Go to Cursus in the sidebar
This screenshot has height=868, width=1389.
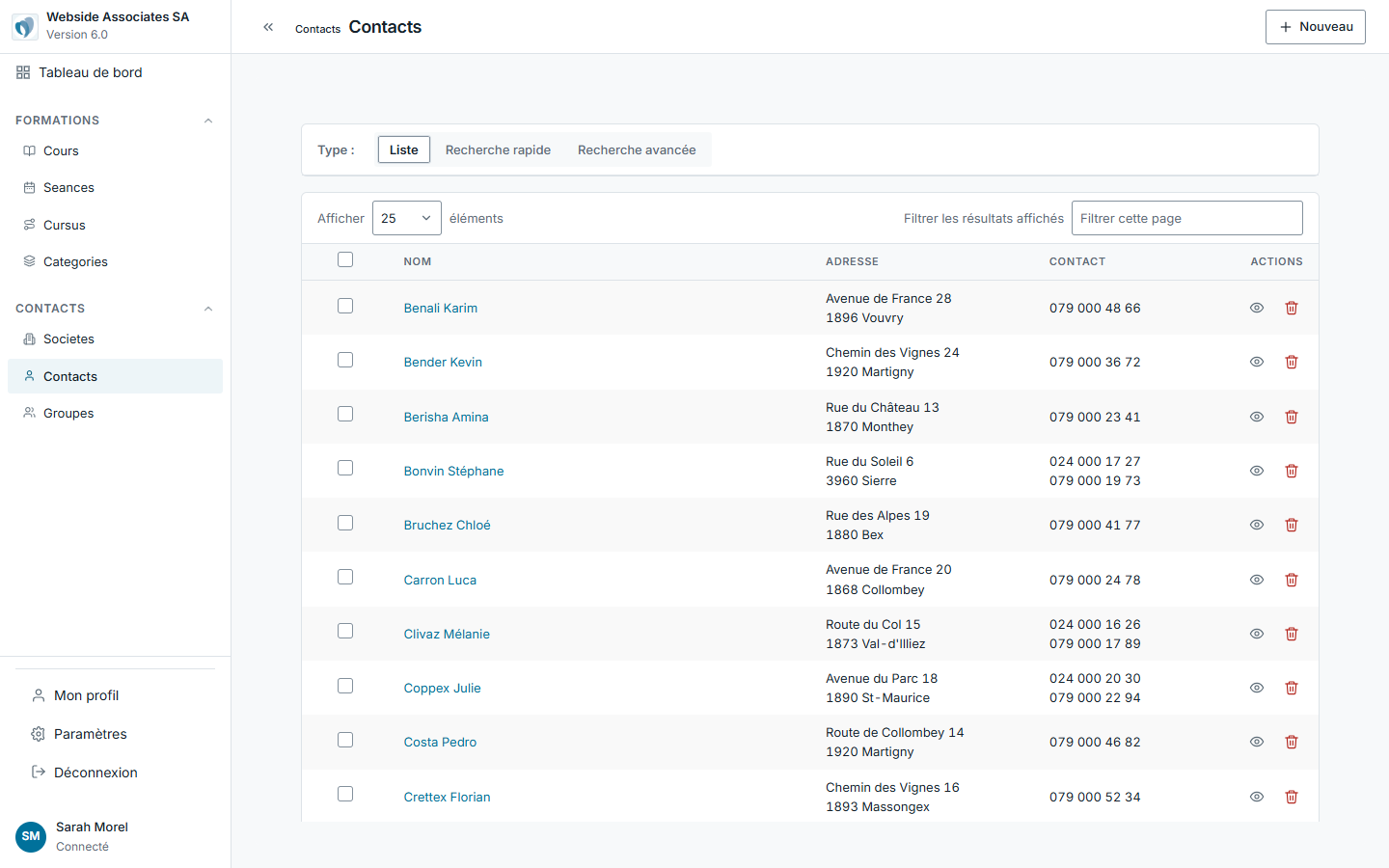pyautogui.click(x=115, y=225)
